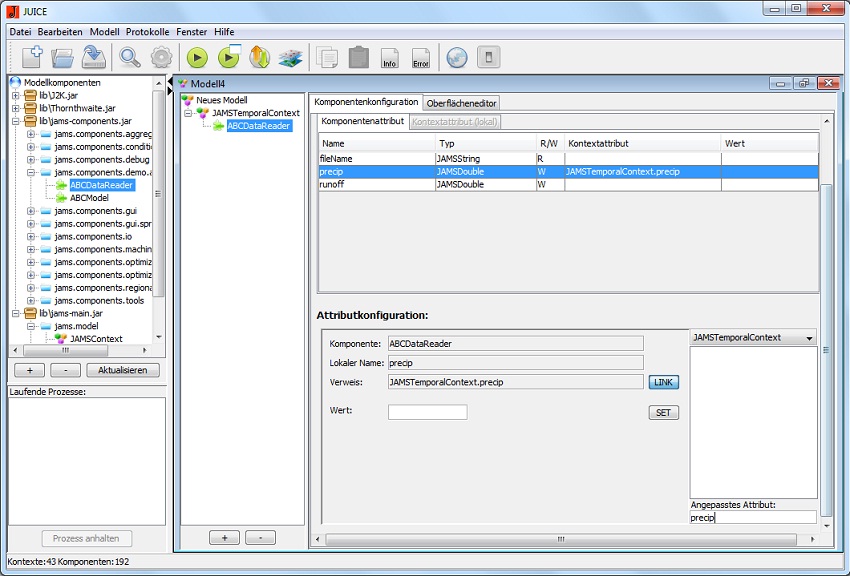
Task: Click the magnifying glass search icon
Action: (x=130, y=58)
